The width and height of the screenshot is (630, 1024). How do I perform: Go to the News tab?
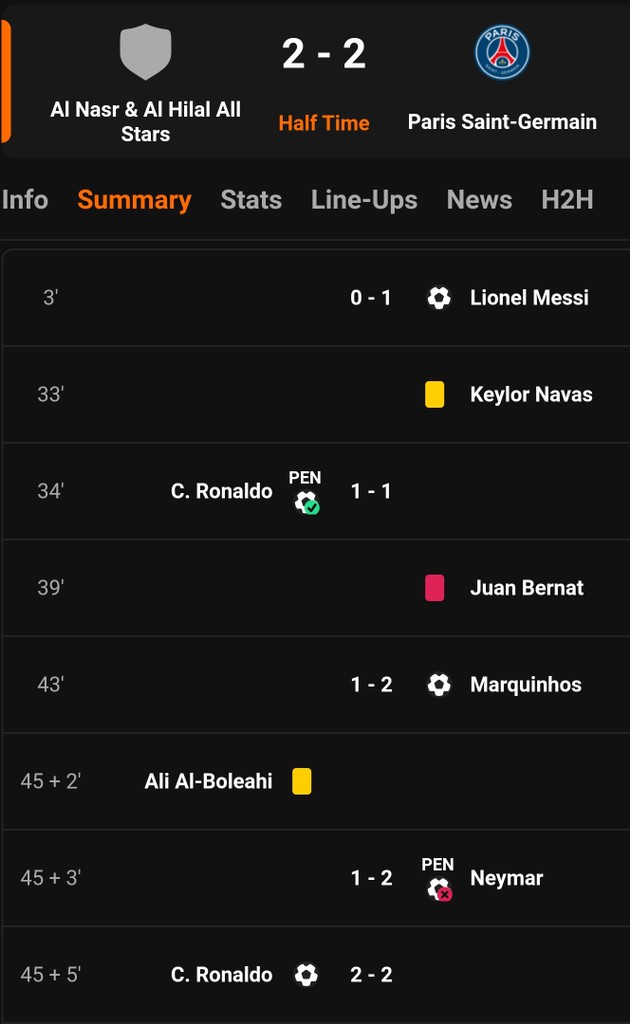click(x=479, y=200)
